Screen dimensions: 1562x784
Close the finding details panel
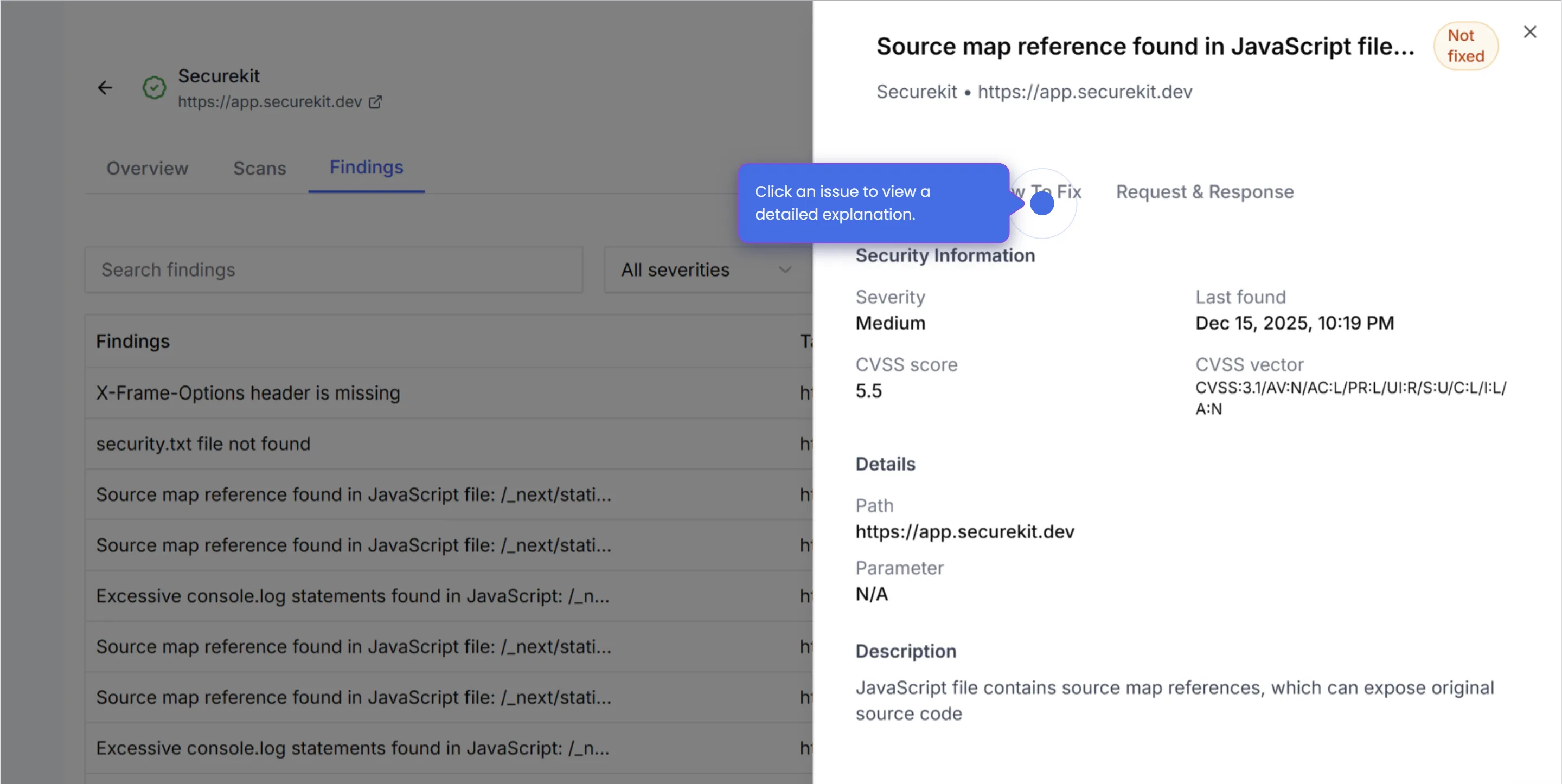1529,32
